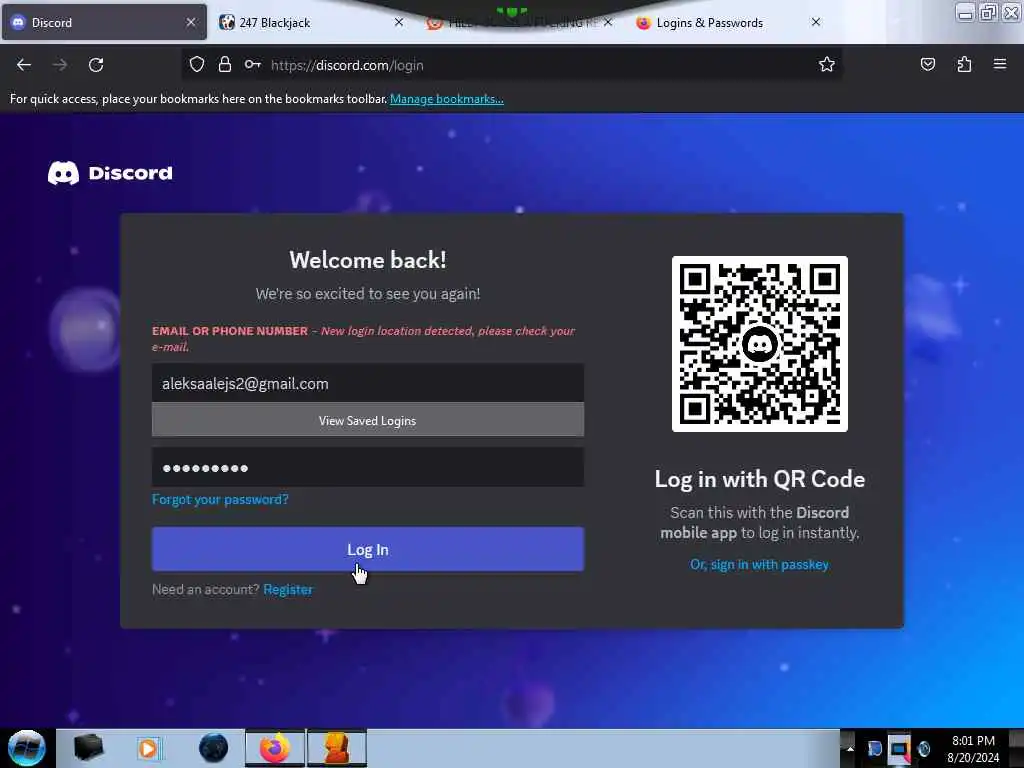Image resolution: width=1024 pixels, height=768 pixels.
Task: Click the Welcome back! heading
Action: pos(368,260)
